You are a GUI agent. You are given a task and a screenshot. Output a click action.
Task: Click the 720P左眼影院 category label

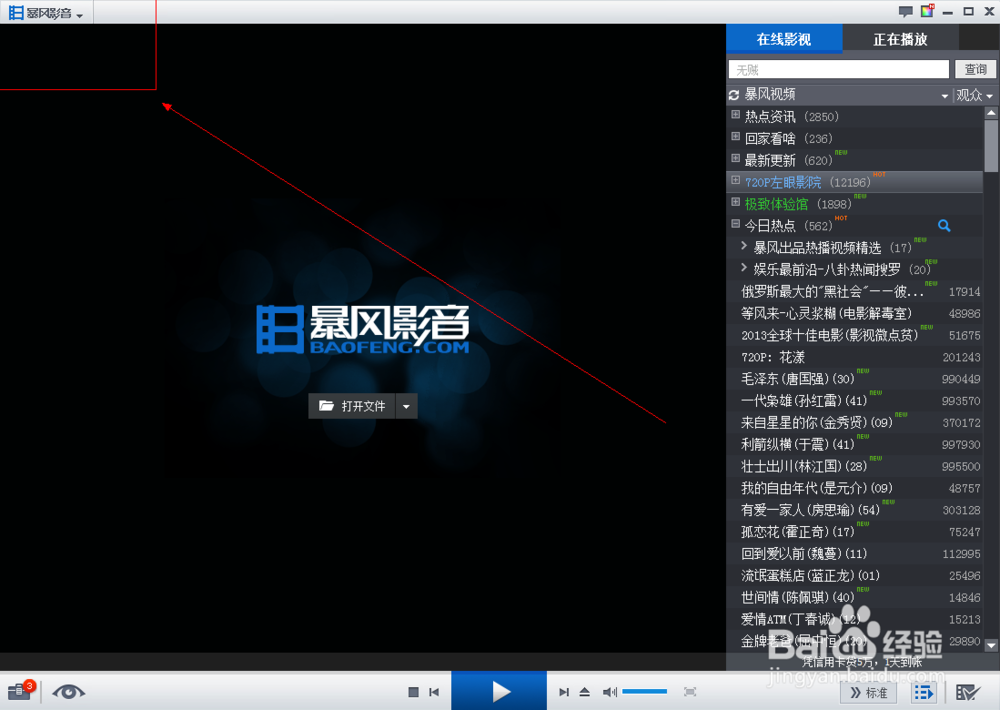point(783,182)
